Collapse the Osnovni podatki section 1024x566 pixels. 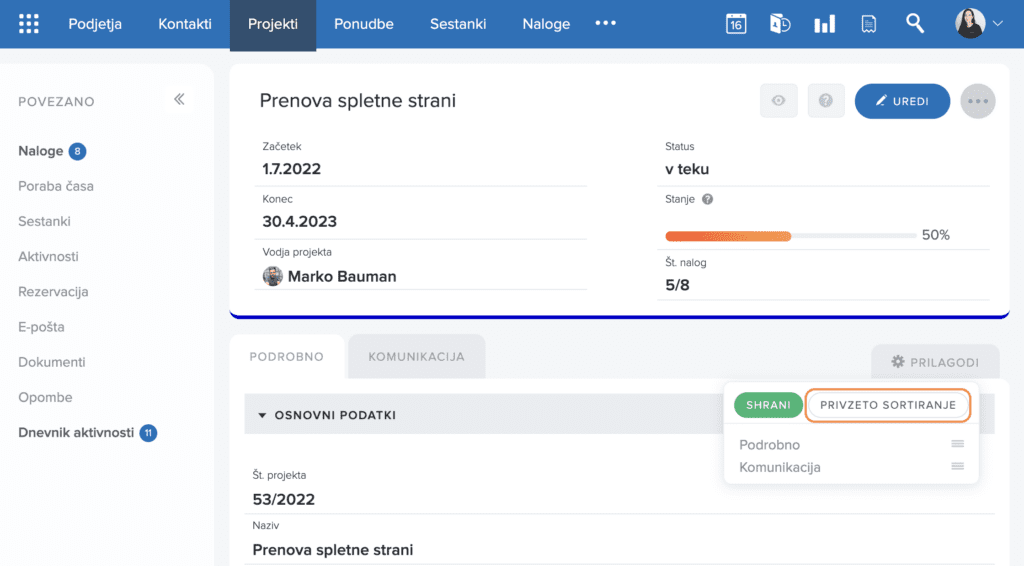click(x=262, y=415)
